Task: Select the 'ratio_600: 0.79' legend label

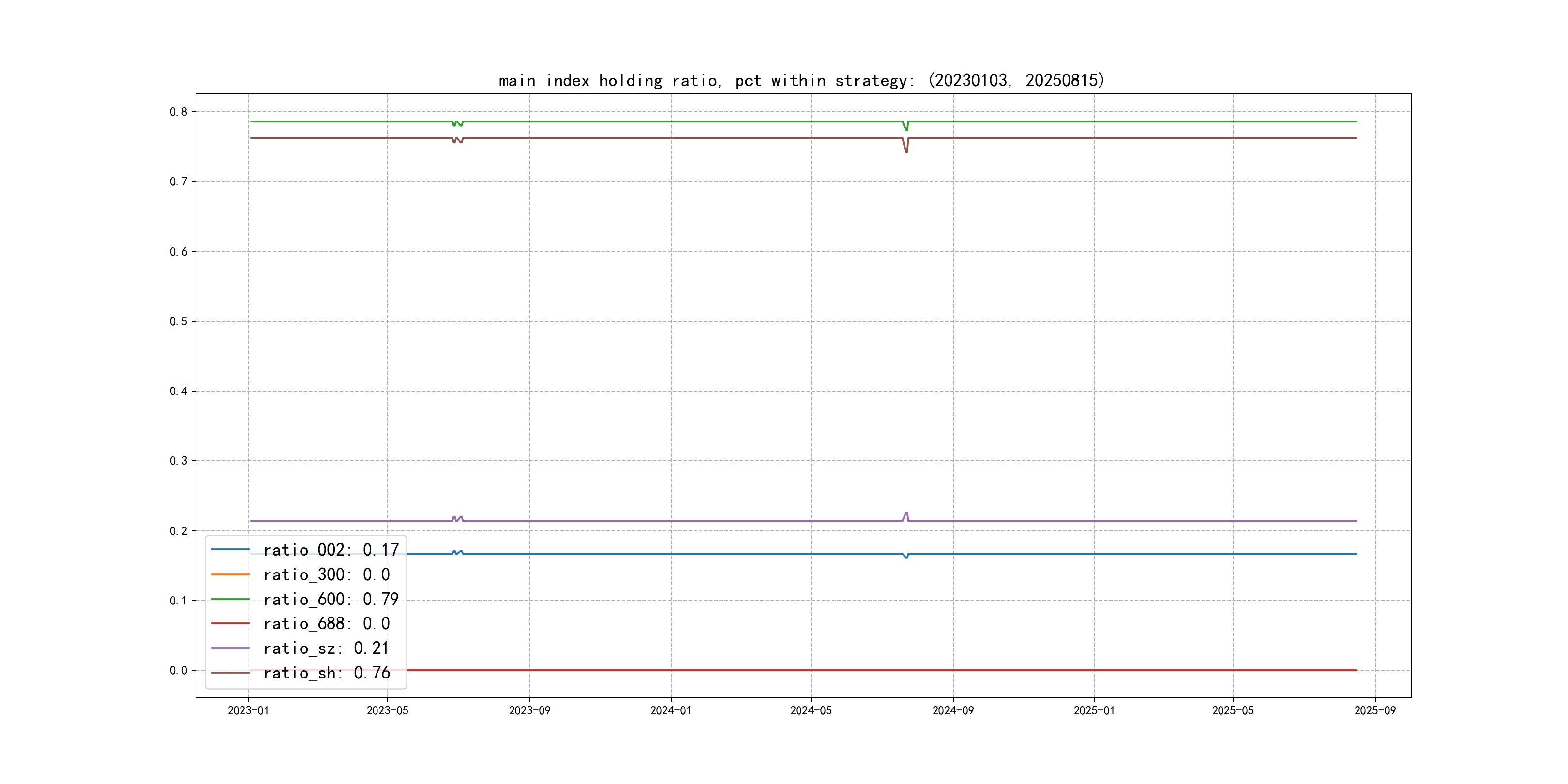Action: [x=331, y=600]
